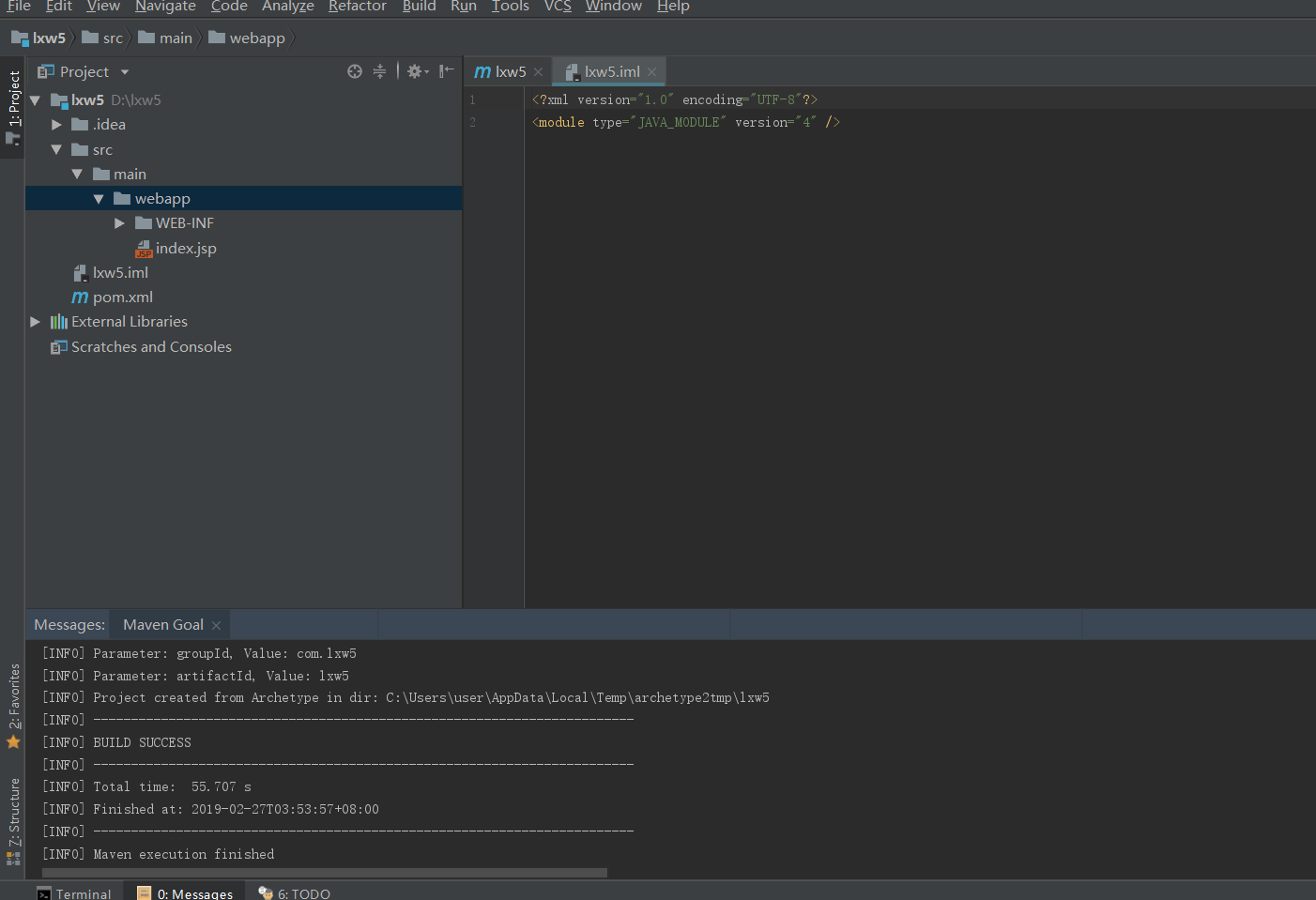Click the Hide Project tool window icon
Image resolution: width=1316 pixels, height=900 pixels.
[446, 70]
